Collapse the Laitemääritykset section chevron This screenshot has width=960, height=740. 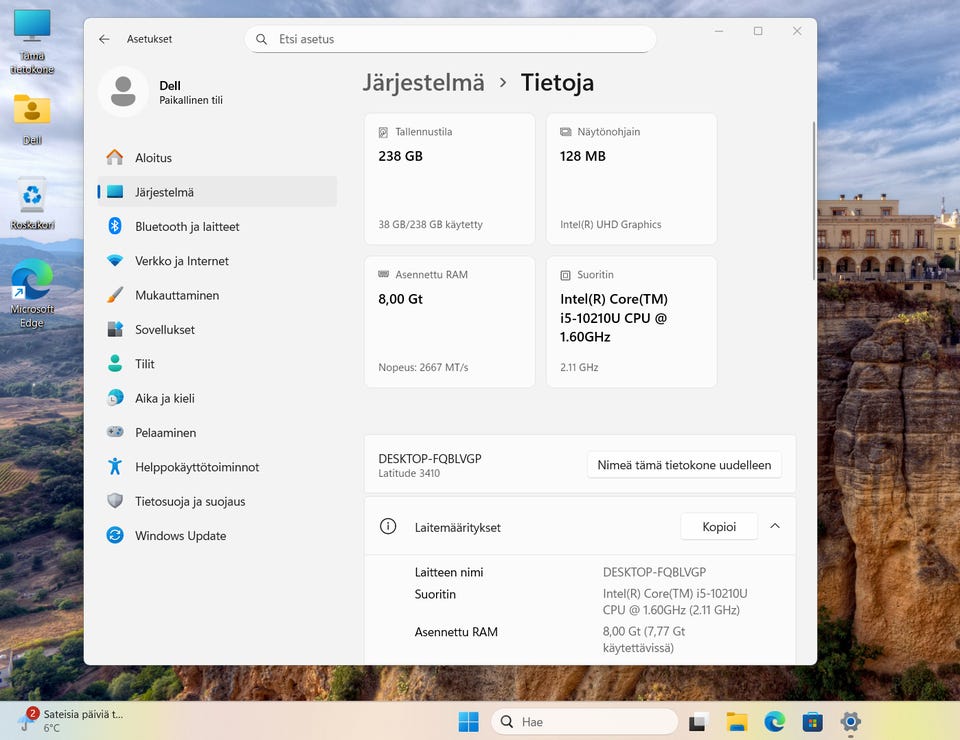coord(775,527)
